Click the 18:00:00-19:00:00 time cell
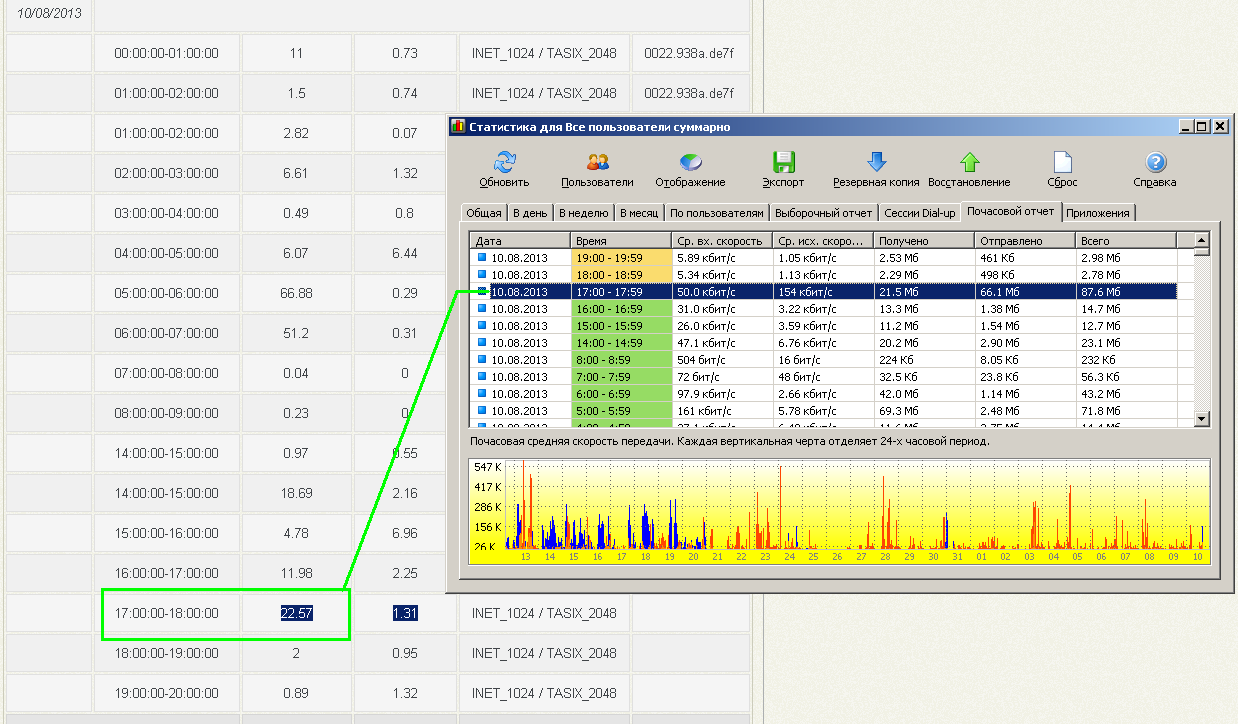 [x=167, y=653]
